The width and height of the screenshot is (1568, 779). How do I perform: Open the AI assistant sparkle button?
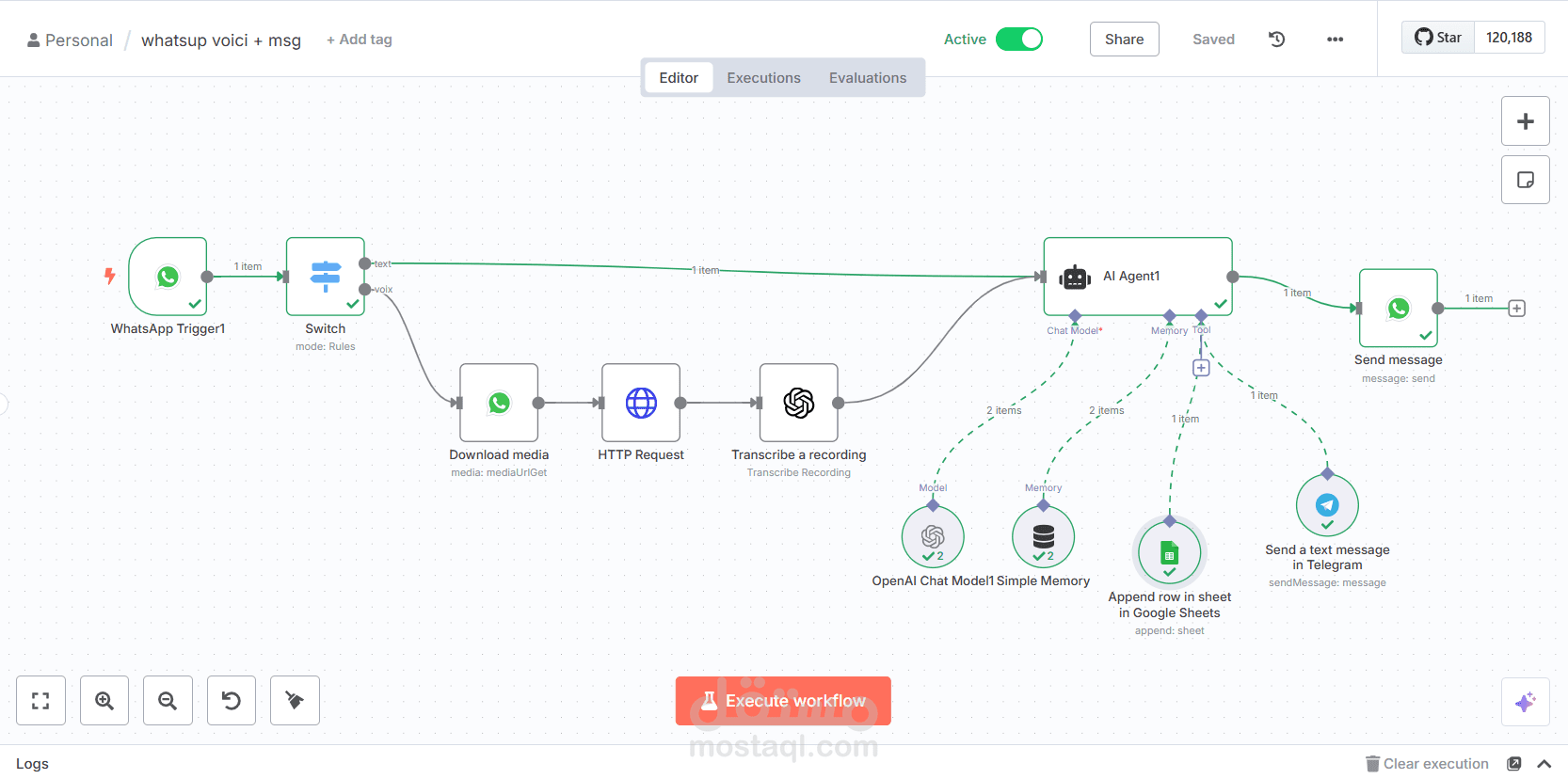pos(1526,702)
